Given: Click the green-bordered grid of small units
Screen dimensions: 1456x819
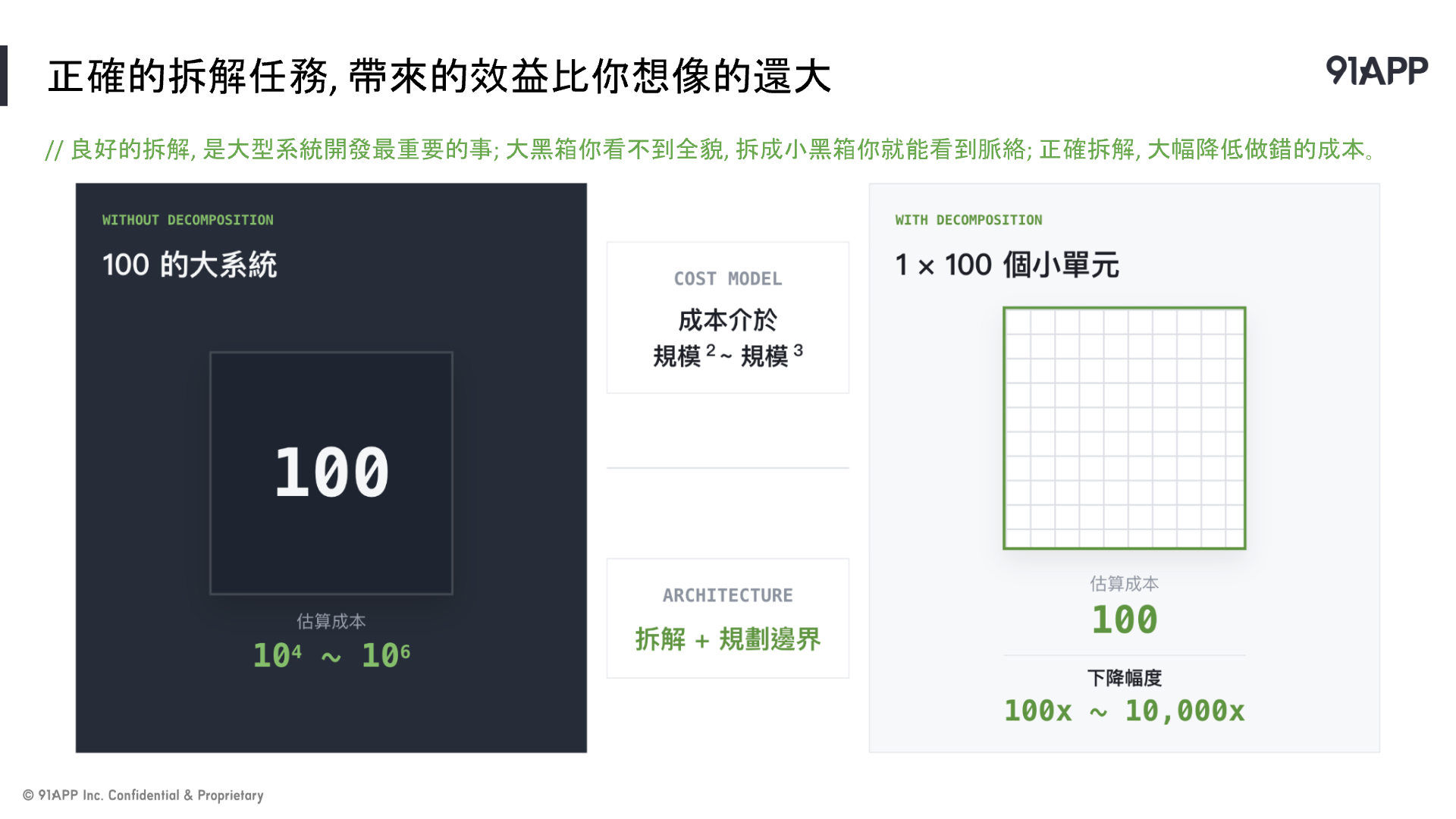Looking at the screenshot, I should coord(1125,428).
